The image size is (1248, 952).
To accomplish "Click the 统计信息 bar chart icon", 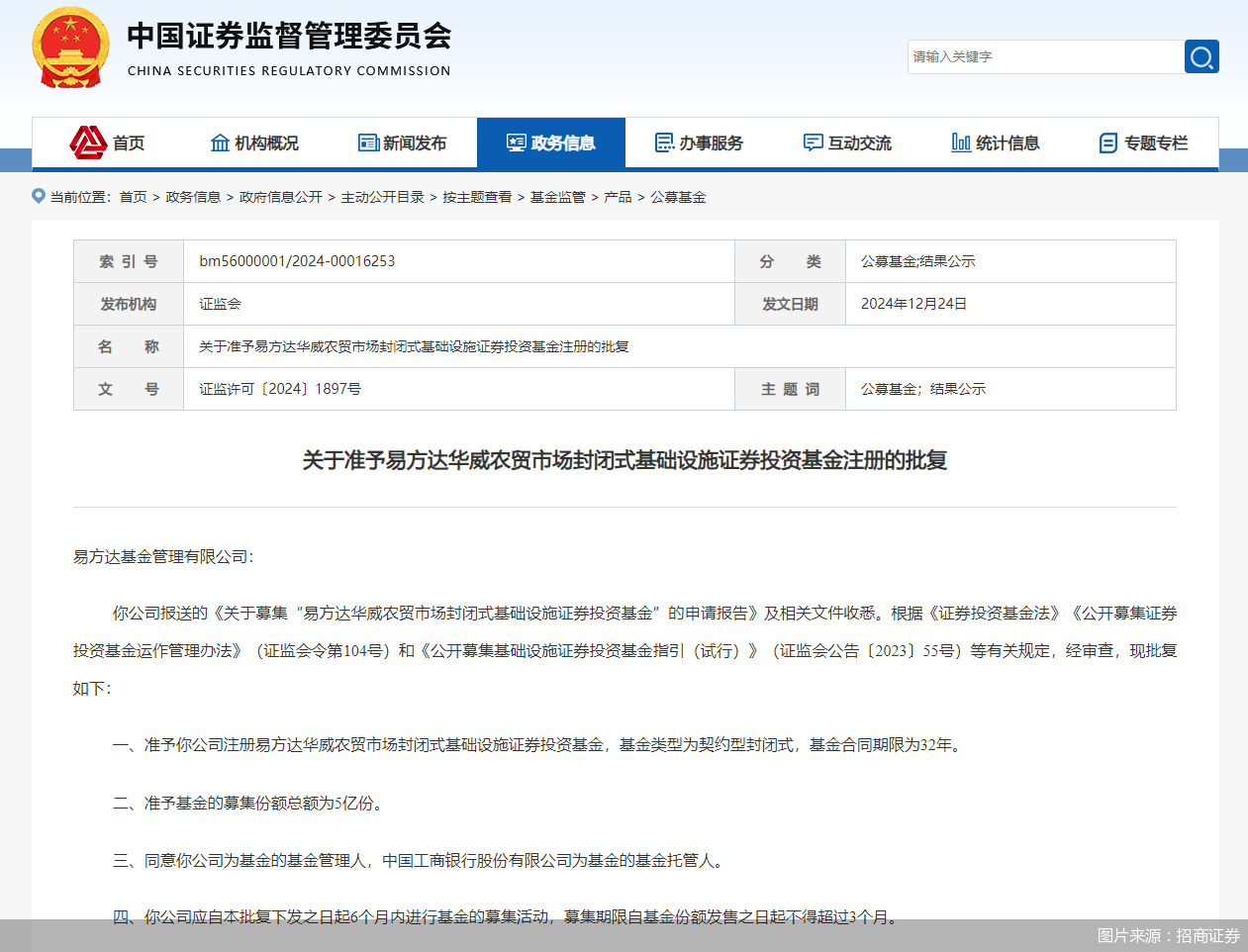I will [x=959, y=143].
